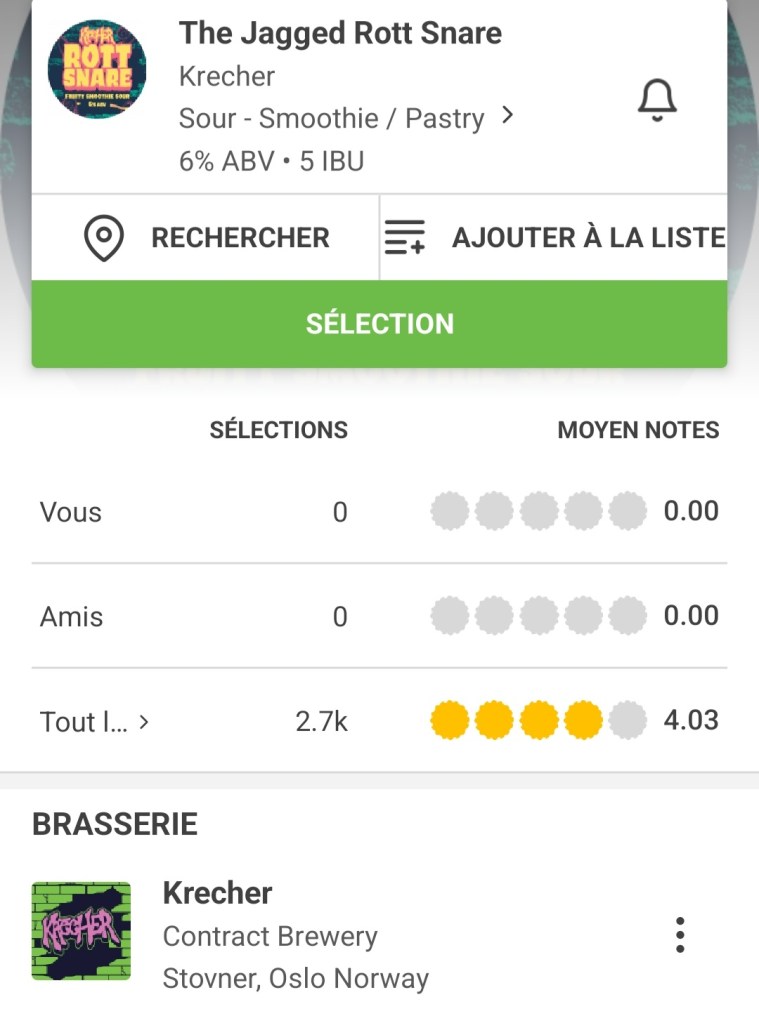Screen dimensions: 759x1023
Task: Open the three-dot menu for Krecher brewery
Action: pos(680,934)
